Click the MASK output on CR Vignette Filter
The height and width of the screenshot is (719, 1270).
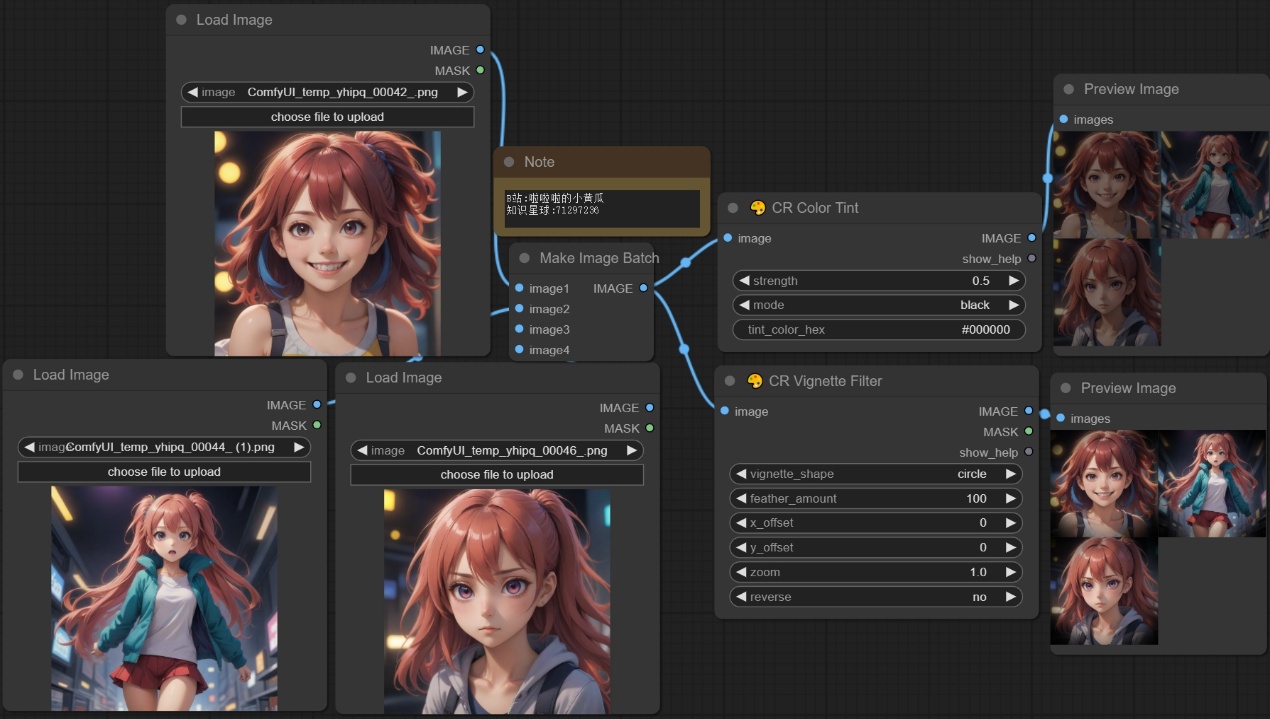(1029, 432)
